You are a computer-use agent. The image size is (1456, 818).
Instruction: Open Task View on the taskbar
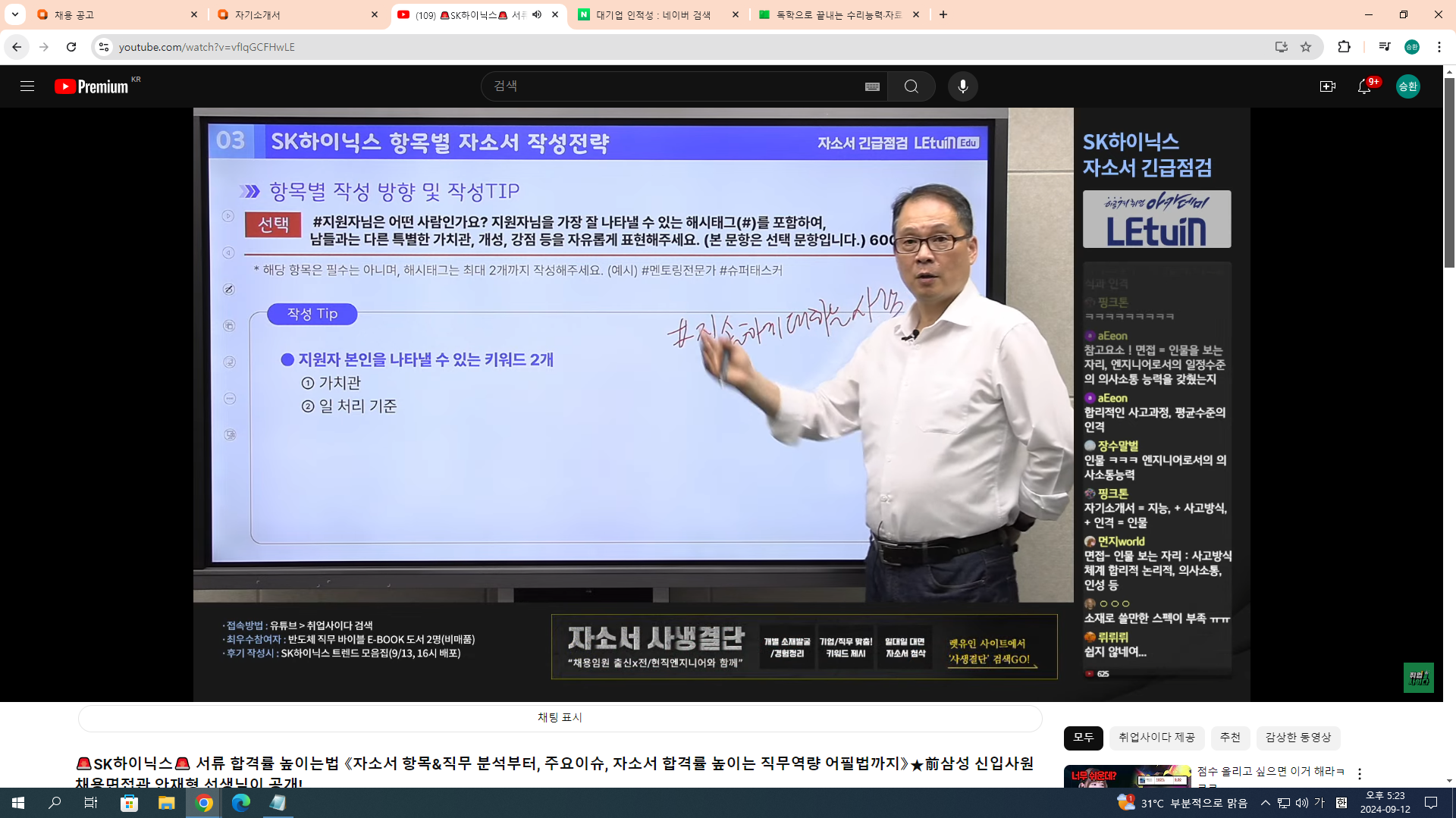pos(91,803)
